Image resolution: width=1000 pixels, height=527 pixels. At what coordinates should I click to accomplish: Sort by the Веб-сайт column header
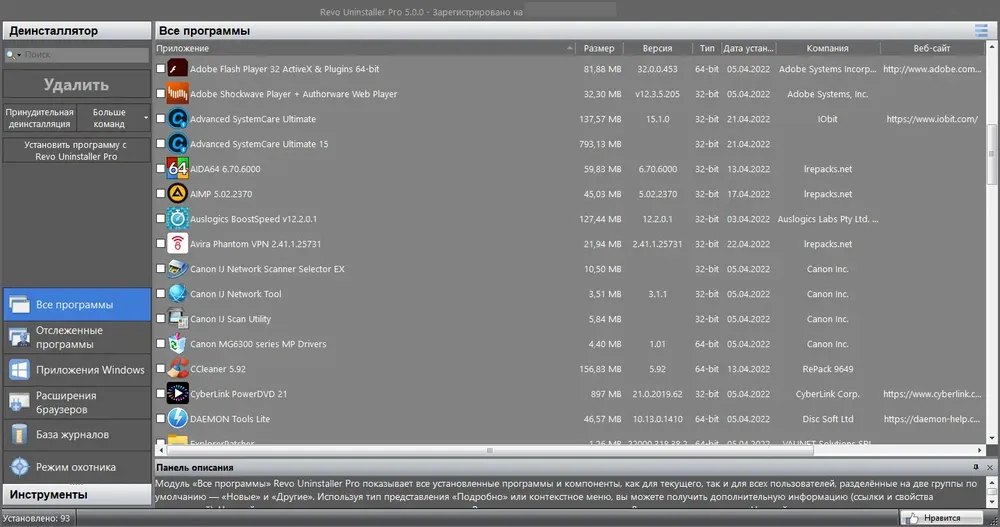point(932,48)
